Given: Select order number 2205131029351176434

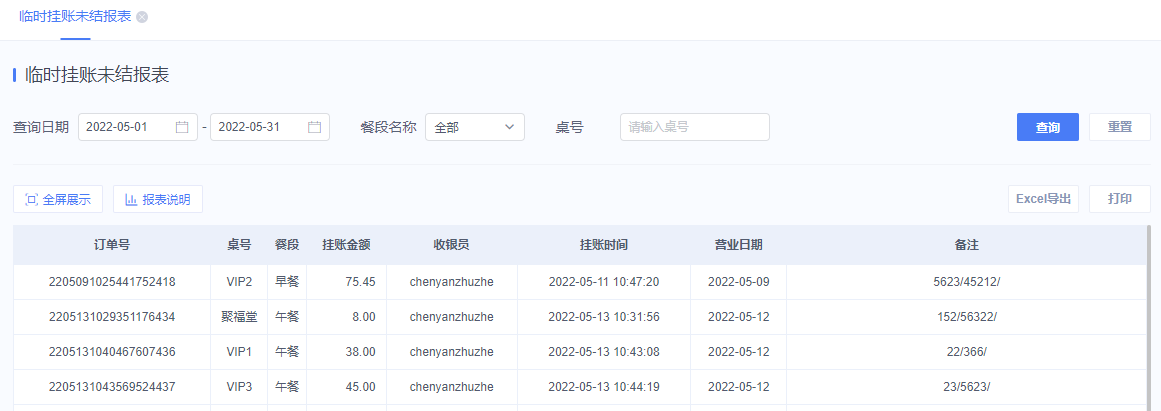Looking at the screenshot, I should pyautogui.click(x=112, y=317).
